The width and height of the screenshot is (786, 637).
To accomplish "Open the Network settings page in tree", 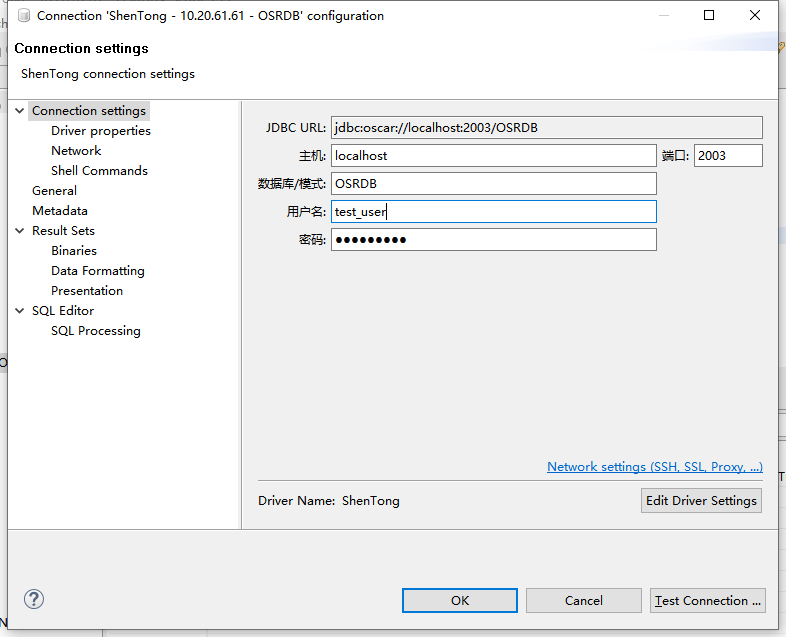I will (76, 151).
